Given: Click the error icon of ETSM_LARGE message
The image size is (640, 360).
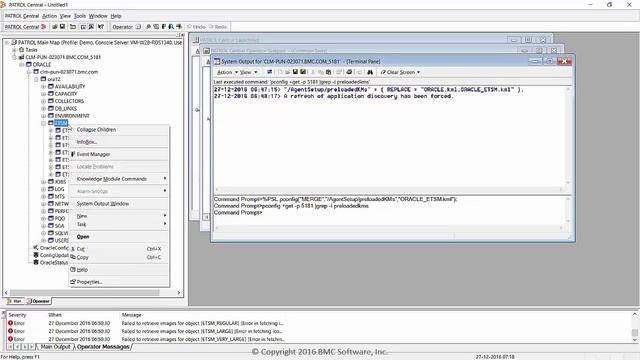Looking at the screenshot, I should point(11,331).
